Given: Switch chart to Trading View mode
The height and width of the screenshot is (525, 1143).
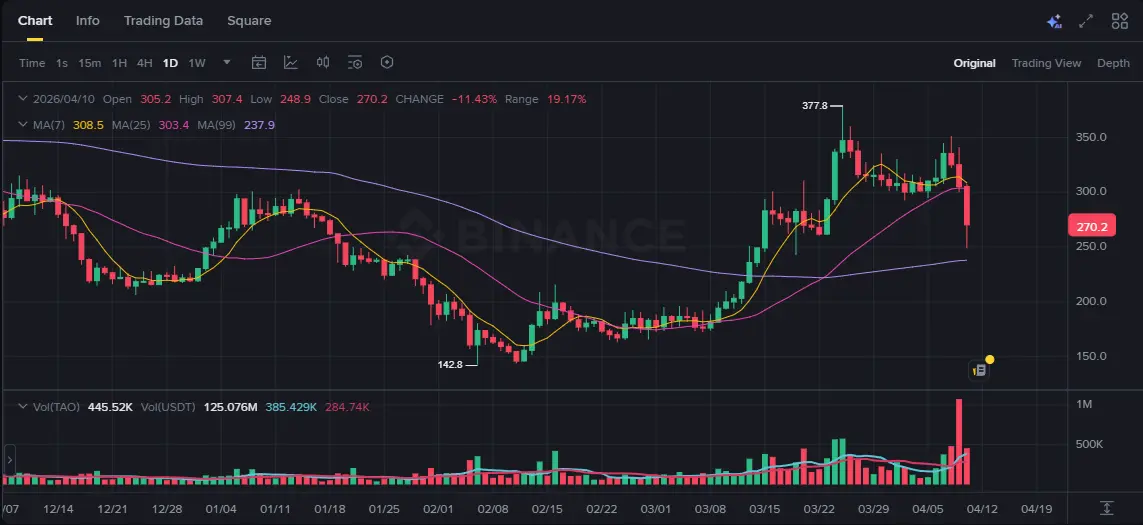Looking at the screenshot, I should (x=1046, y=63).
